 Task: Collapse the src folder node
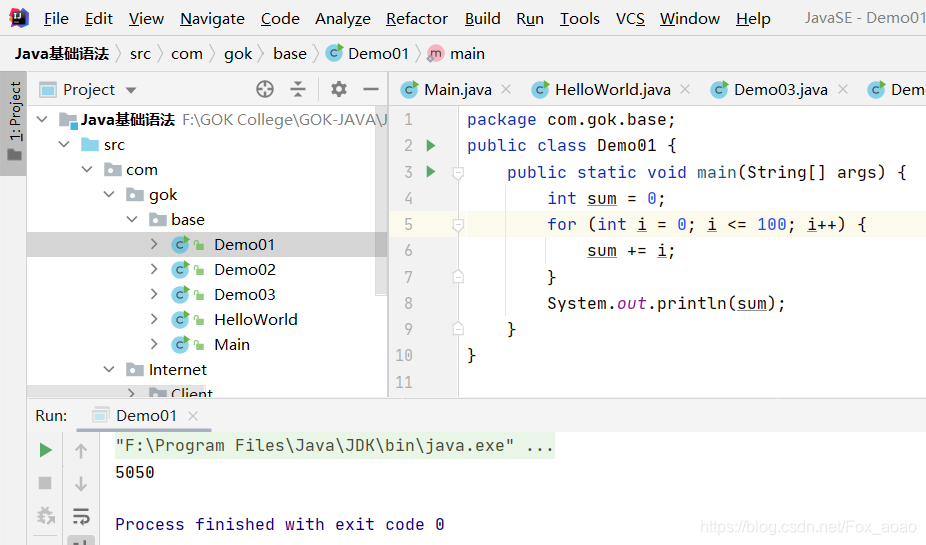64,145
